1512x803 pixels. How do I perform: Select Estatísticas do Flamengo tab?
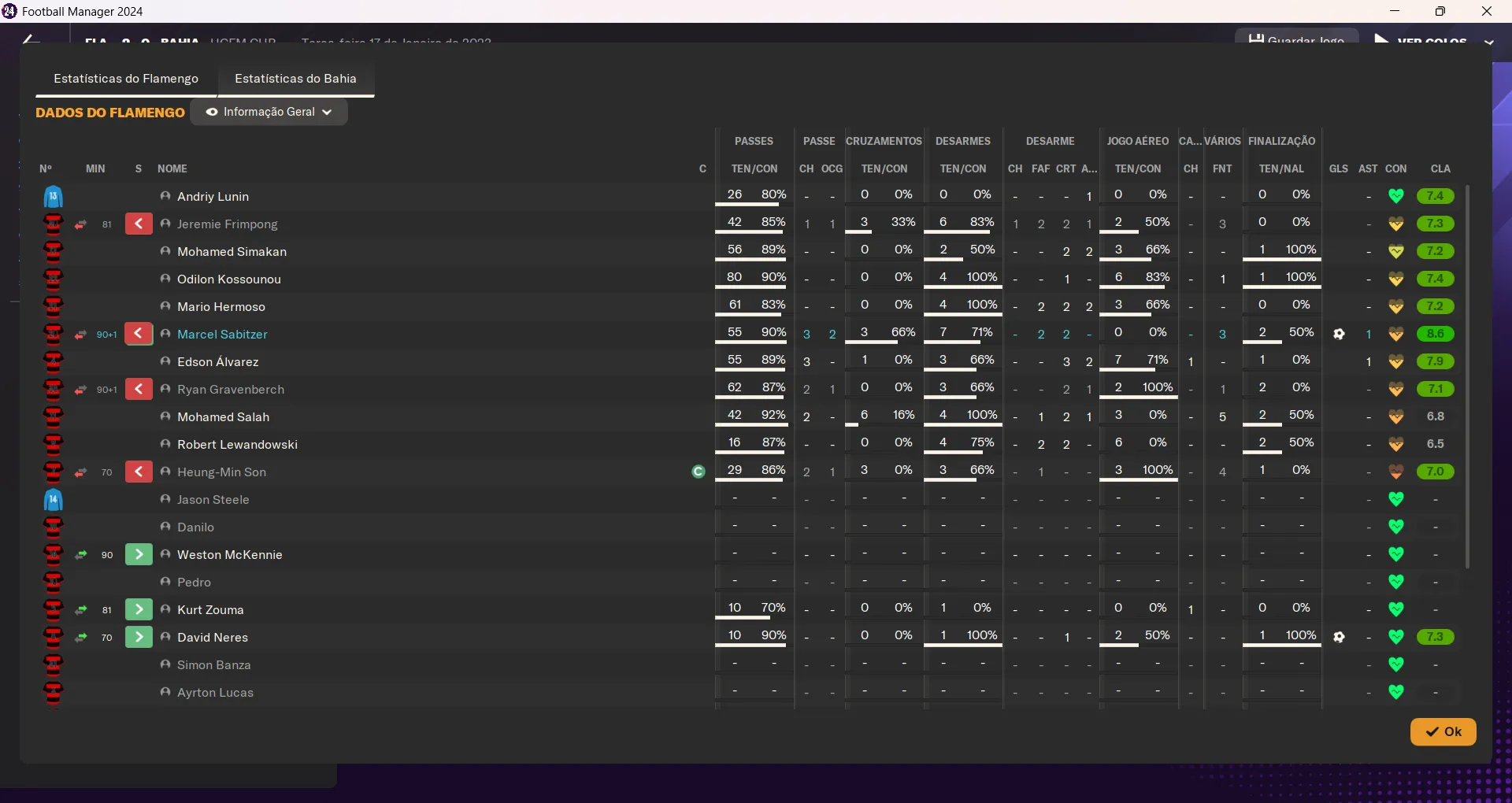[x=126, y=79]
